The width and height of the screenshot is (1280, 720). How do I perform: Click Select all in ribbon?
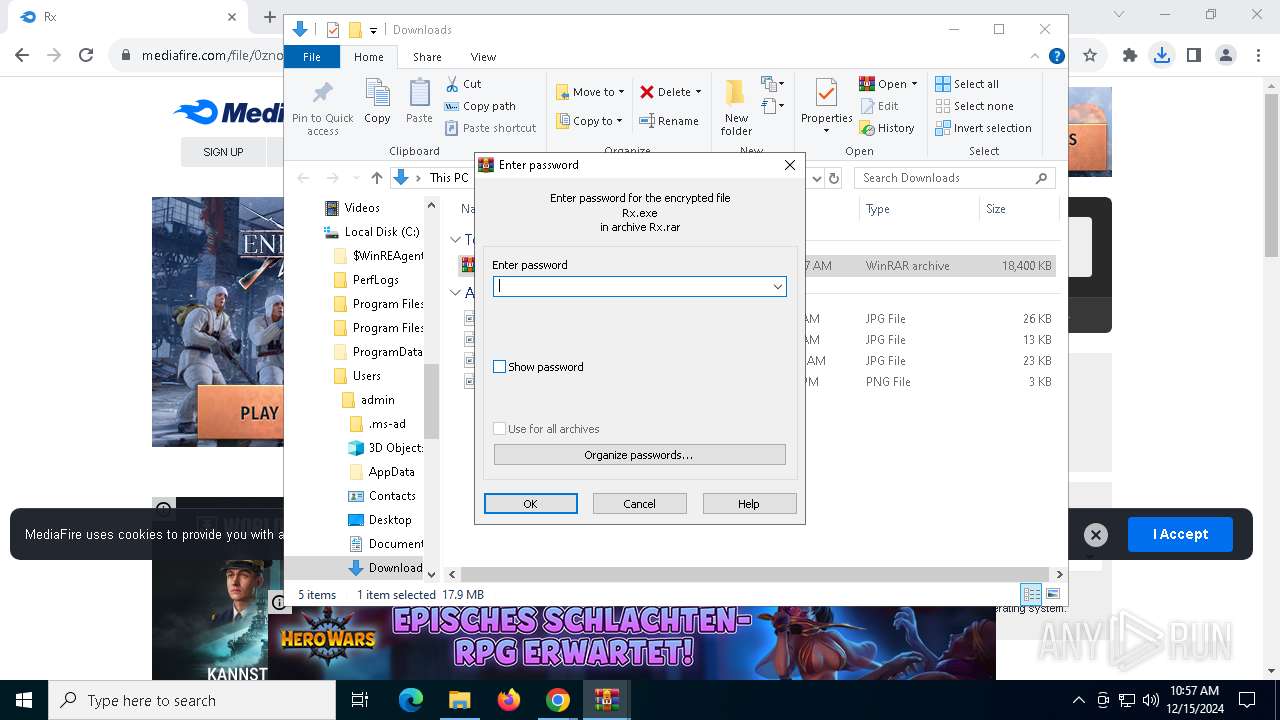tap(967, 84)
